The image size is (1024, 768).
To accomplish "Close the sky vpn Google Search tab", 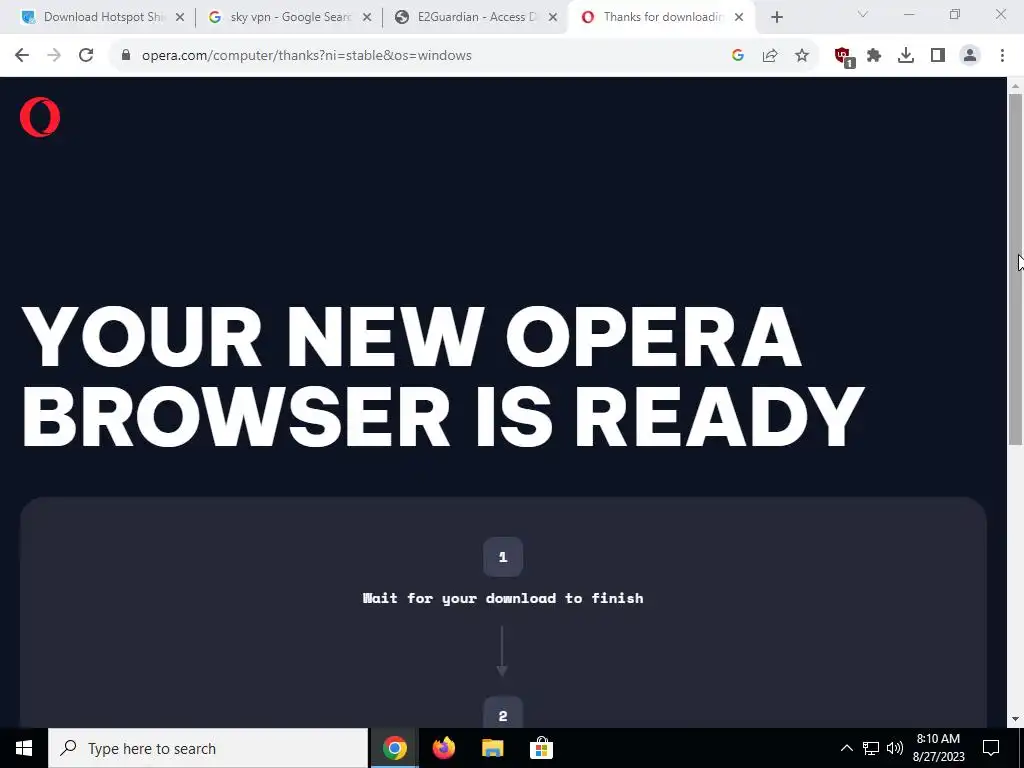I will tap(367, 17).
